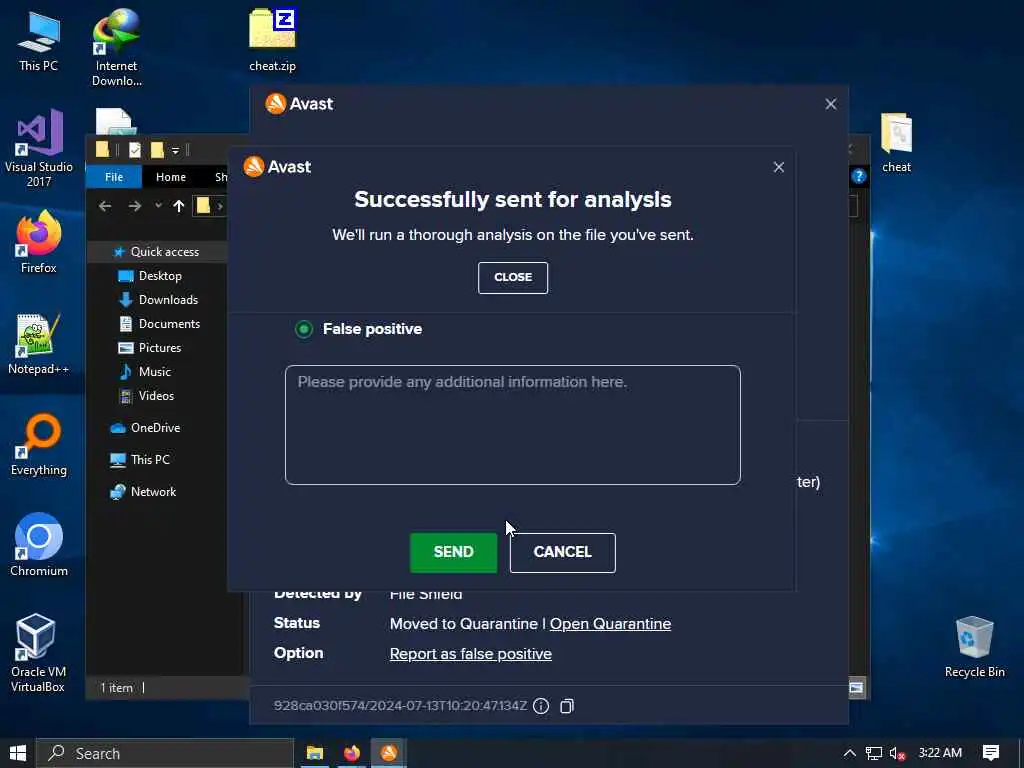Viewport: 1024px width, 768px height.
Task: Select Network in the navigation pane
Action: tap(153, 492)
